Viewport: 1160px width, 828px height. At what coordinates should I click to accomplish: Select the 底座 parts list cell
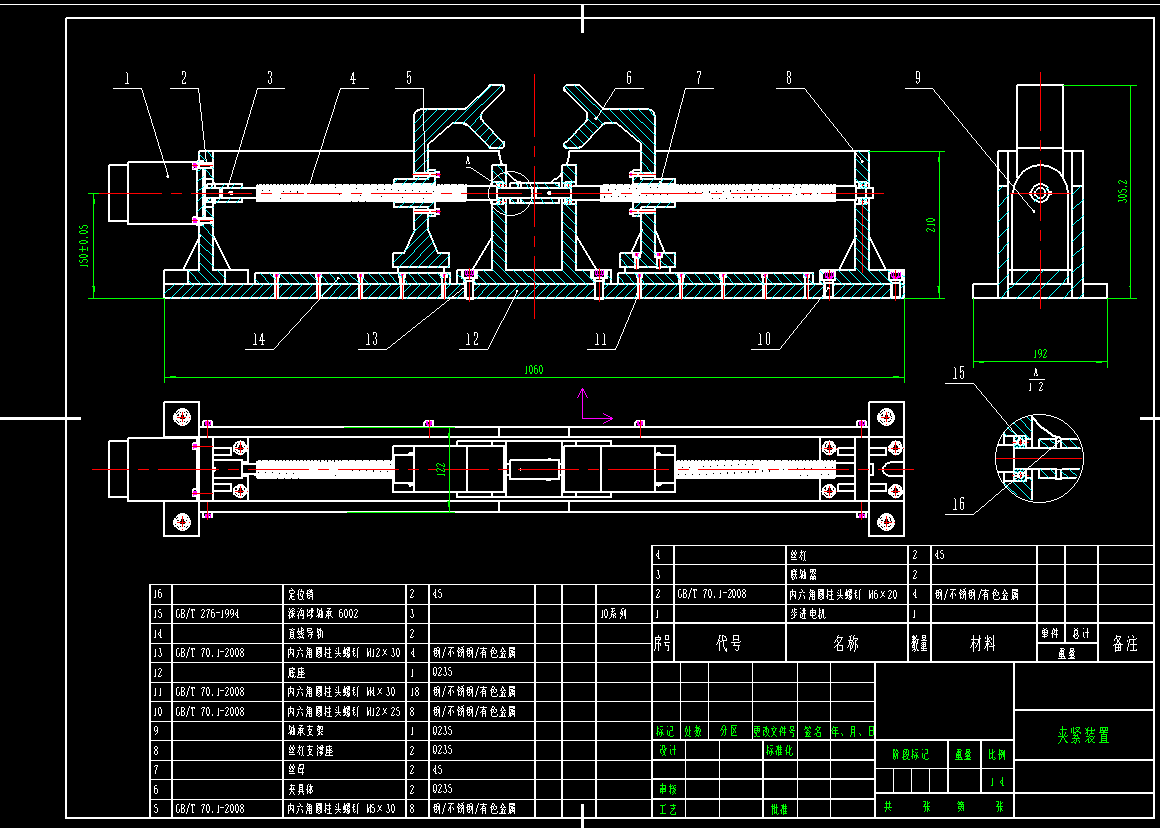click(345, 673)
